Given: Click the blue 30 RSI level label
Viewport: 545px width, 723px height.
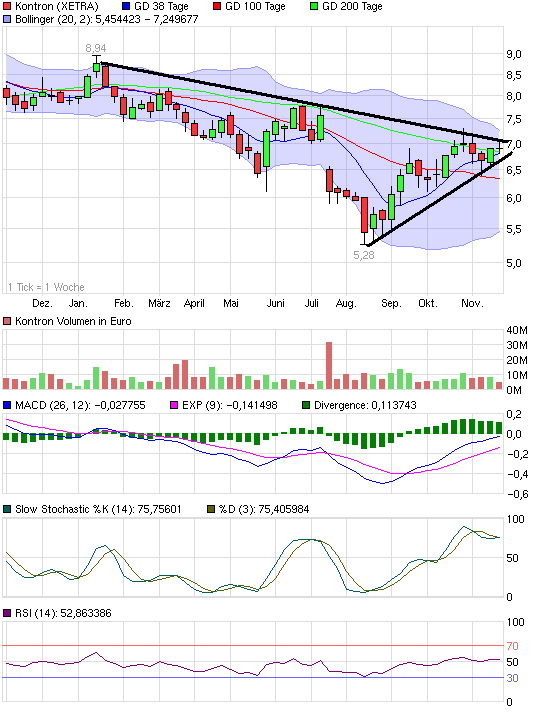Looking at the screenshot, I should tap(512, 678).
